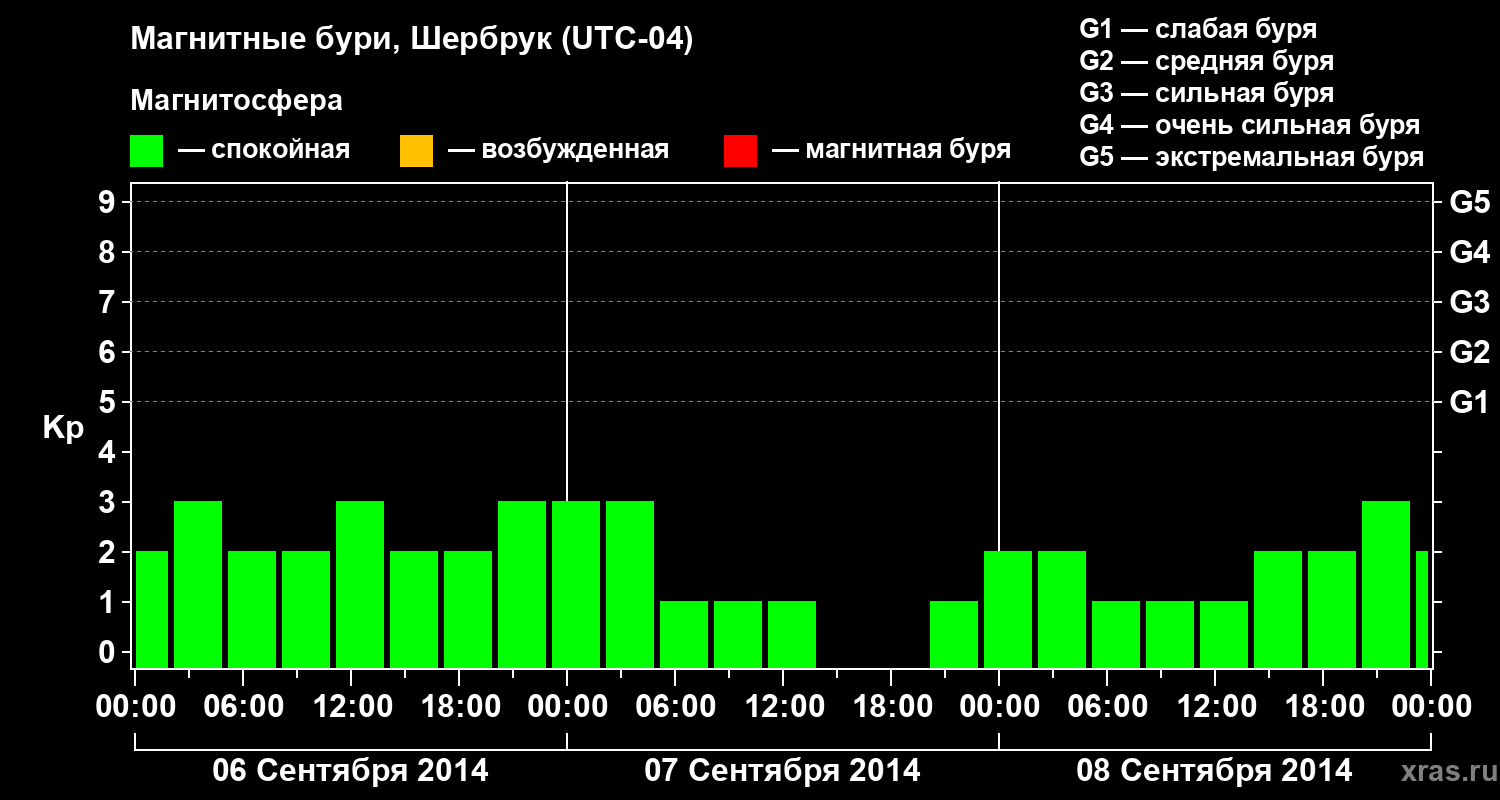The height and width of the screenshot is (800, 1500).
Task: Click the 'G4 — очень сильная буря' line
Action: pos(1250,125)
